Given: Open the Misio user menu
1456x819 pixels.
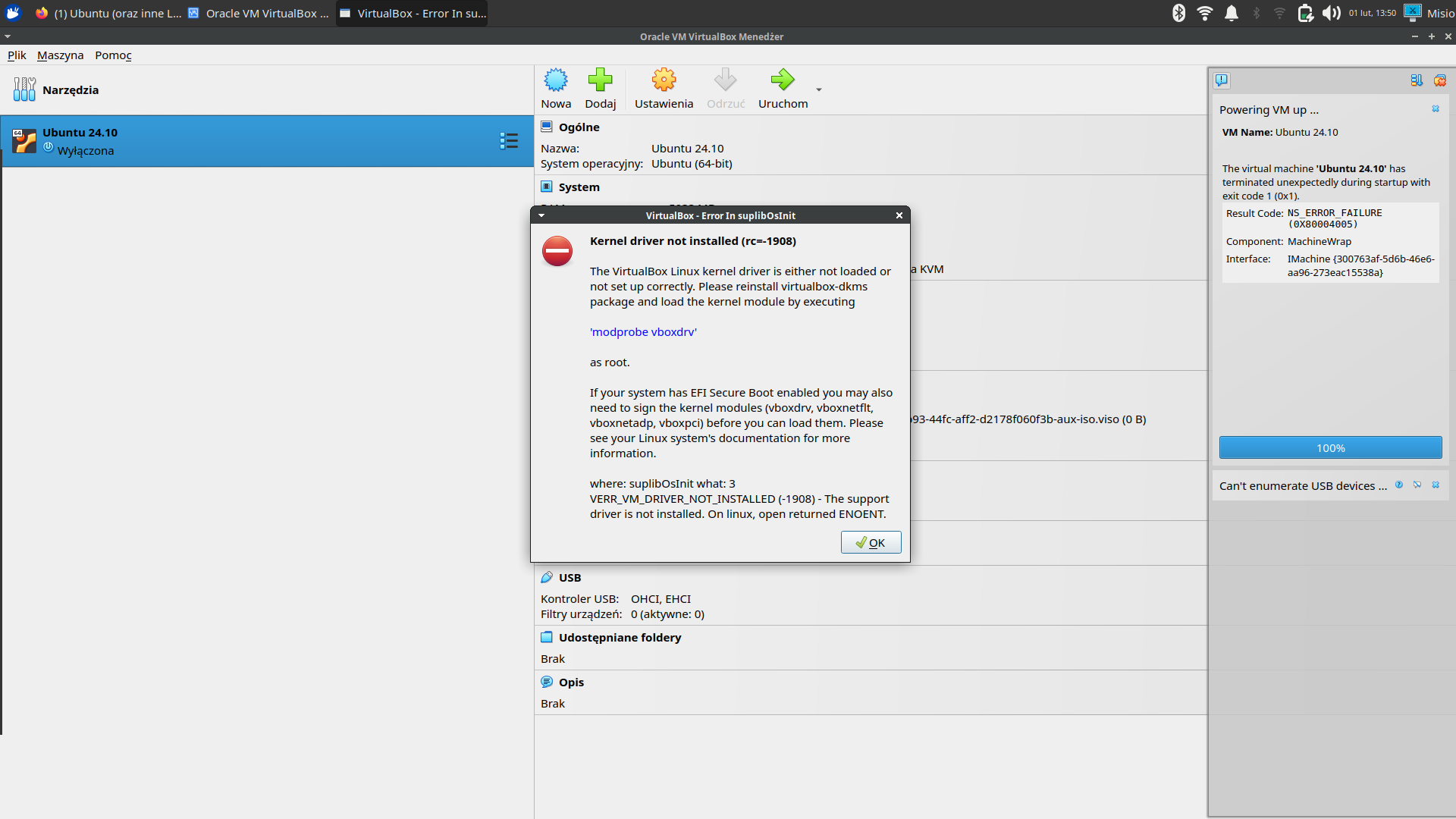Looking at the screenshot, I should point(1440,13).
